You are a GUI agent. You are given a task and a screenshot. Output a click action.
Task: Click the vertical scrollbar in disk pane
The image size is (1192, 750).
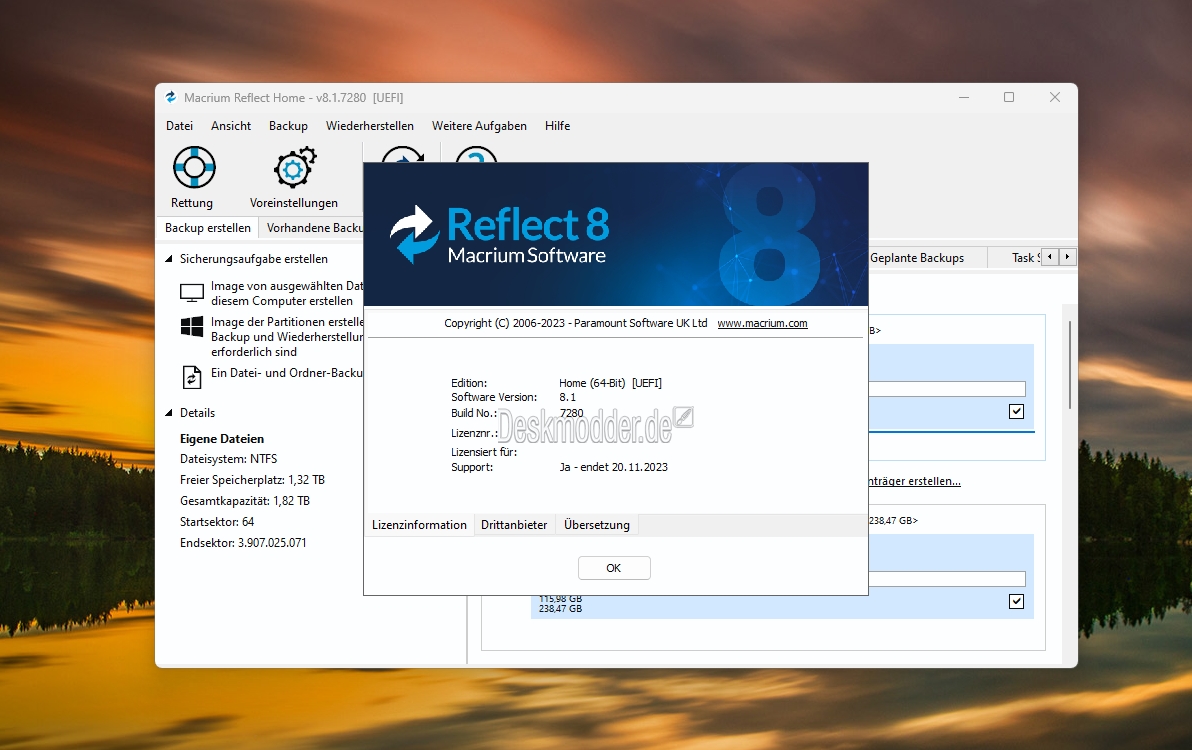[x=1069, y=365]
